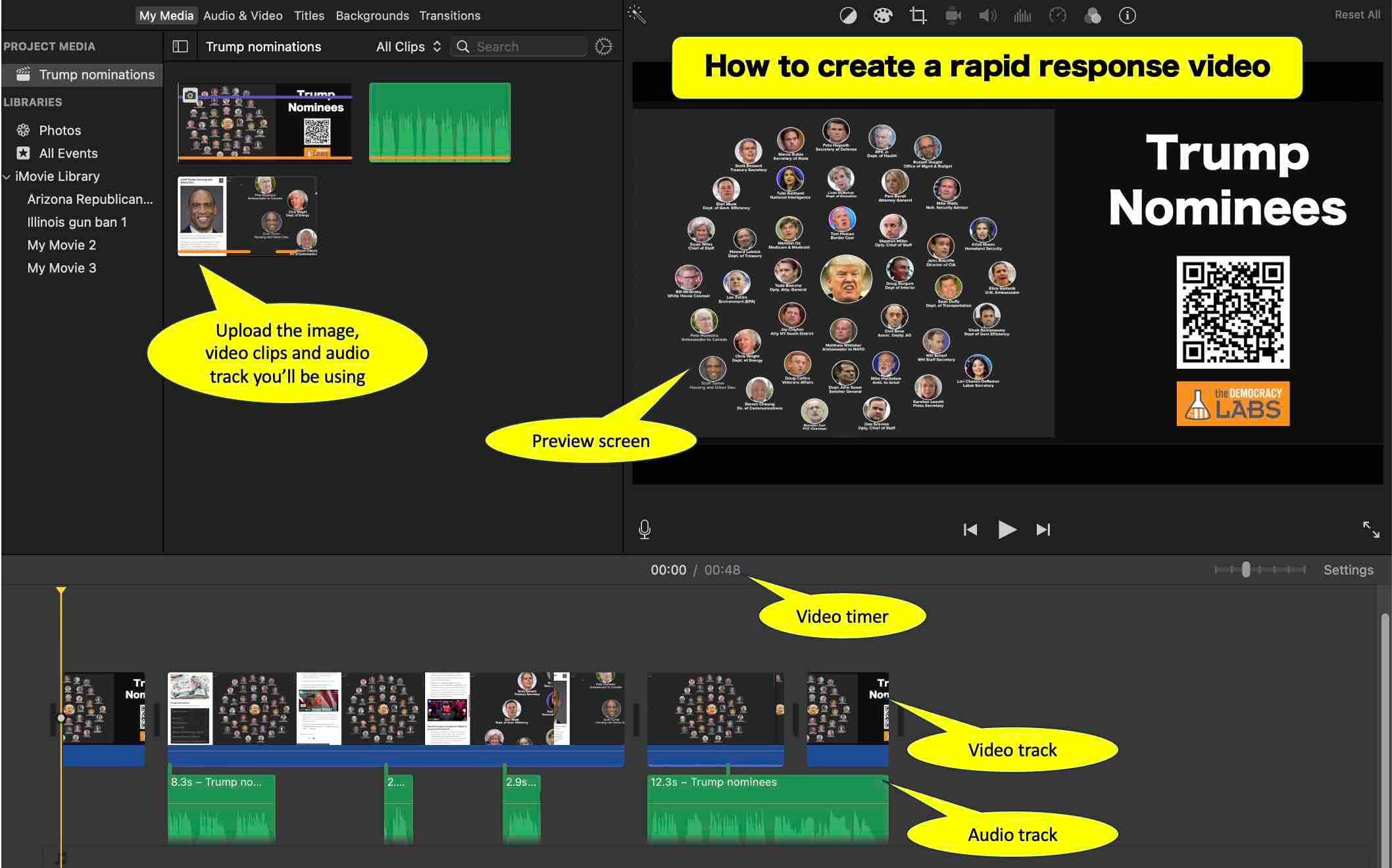Image resolution: width=1392 pixels, height=868 pixels.
Task: Select the long middle video clip in timeline
Action: tap(396, 719)
